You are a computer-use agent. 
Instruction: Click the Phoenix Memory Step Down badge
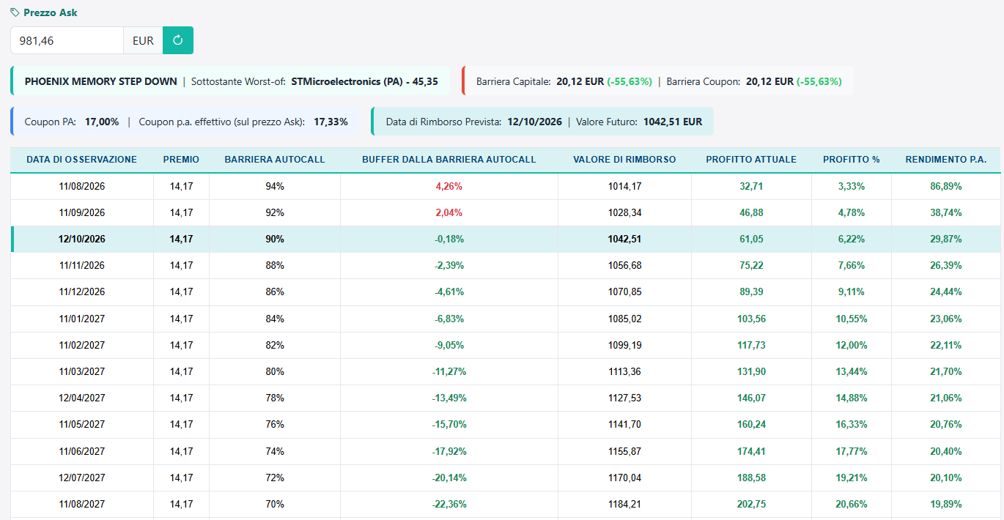pyautogui.click(x=230, y=81)
